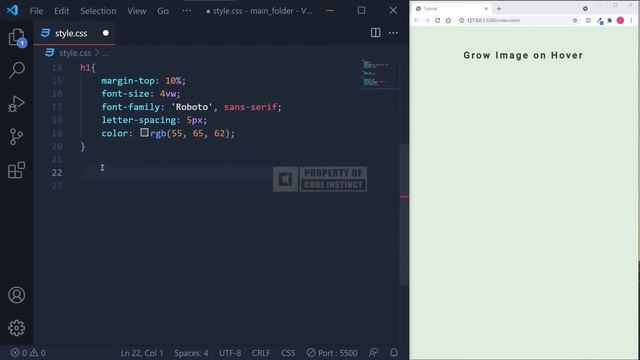Click the VS Code logo icon
The image size is (640, 360).
[12, 10]
